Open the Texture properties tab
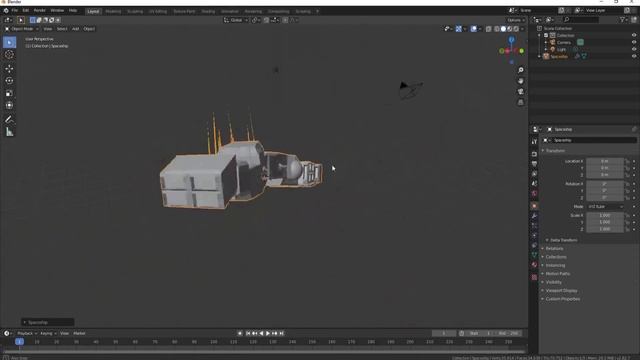Image resolution: width=640 pixels, height=360 pixels. pos(534,277)
